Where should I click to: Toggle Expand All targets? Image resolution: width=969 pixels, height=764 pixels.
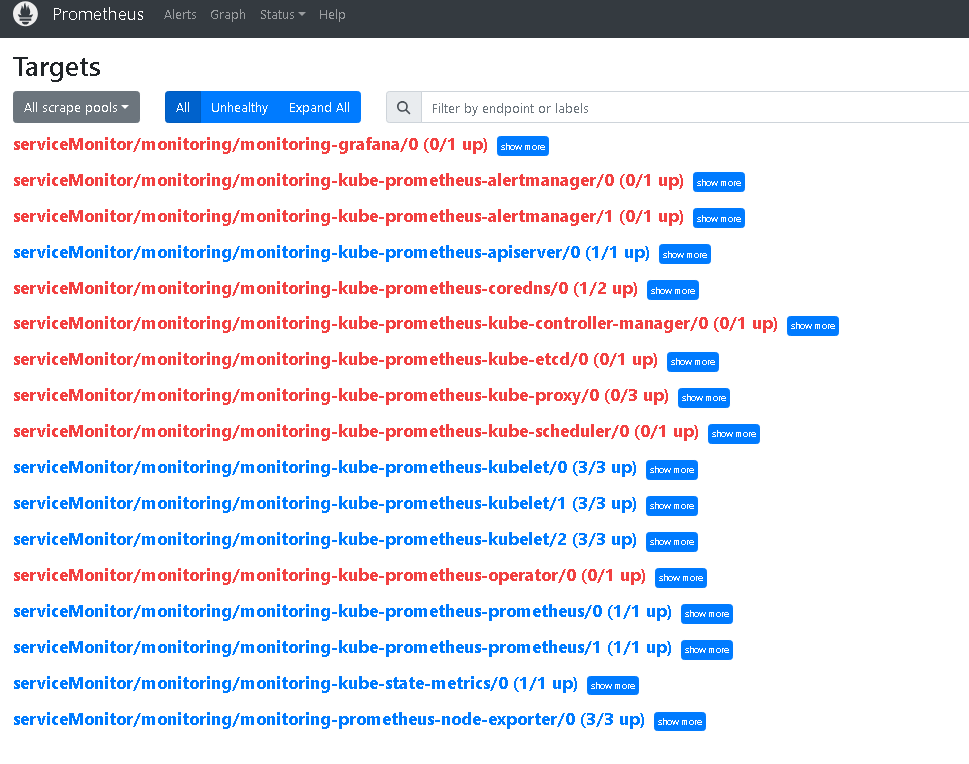(x=319, y=108)
